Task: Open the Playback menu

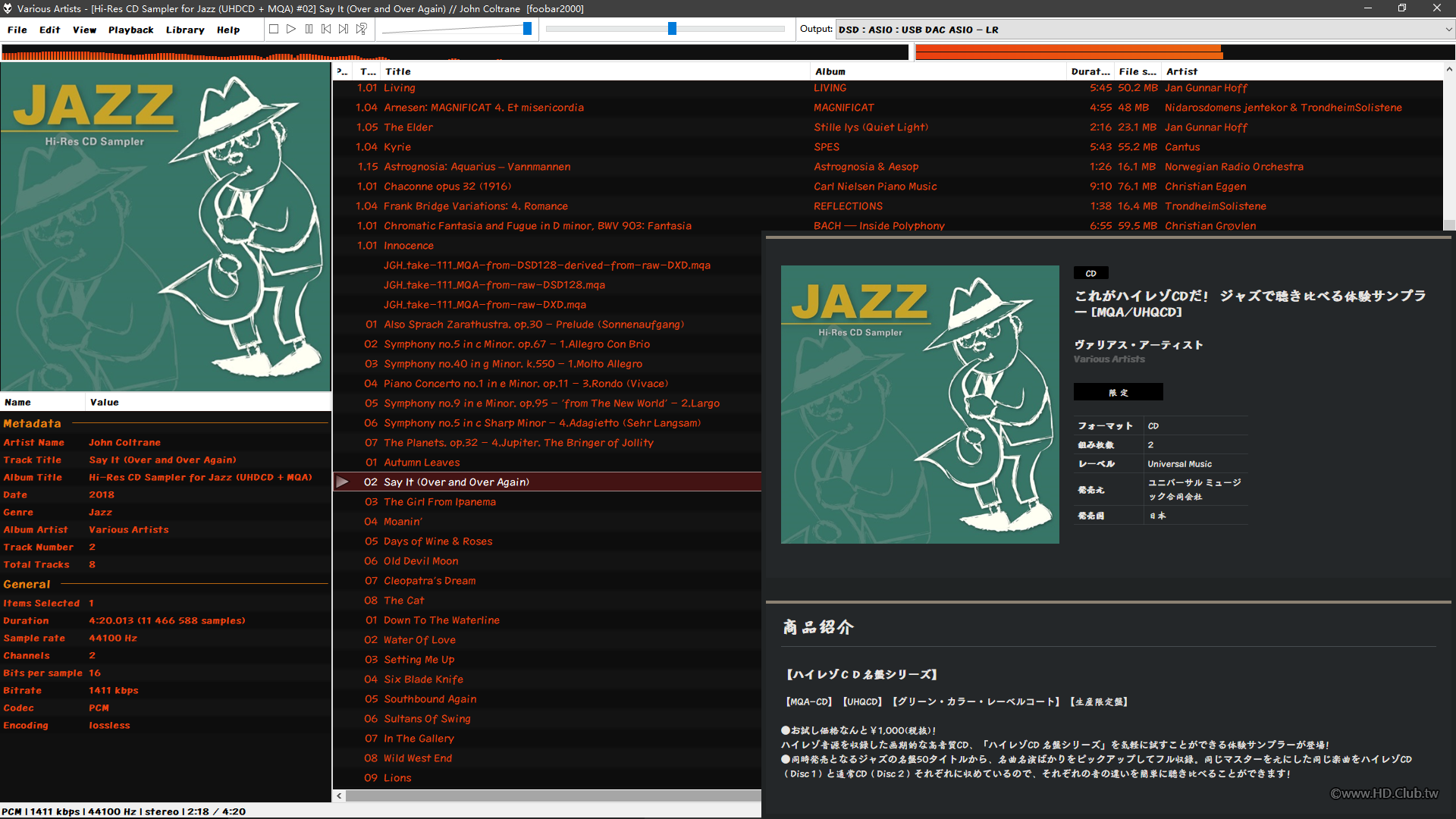Action: coord(130,30)
